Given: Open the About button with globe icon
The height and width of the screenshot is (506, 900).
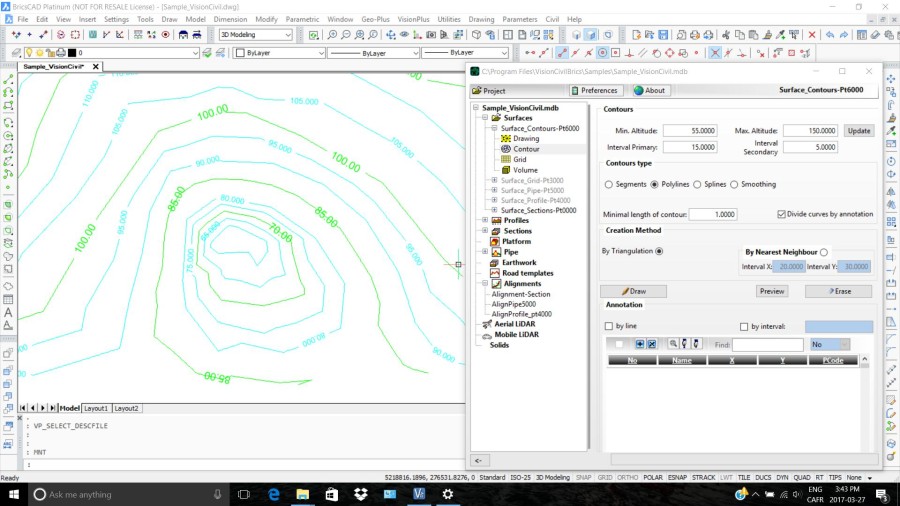Looking at the screenshot, I should click(649, 90).
